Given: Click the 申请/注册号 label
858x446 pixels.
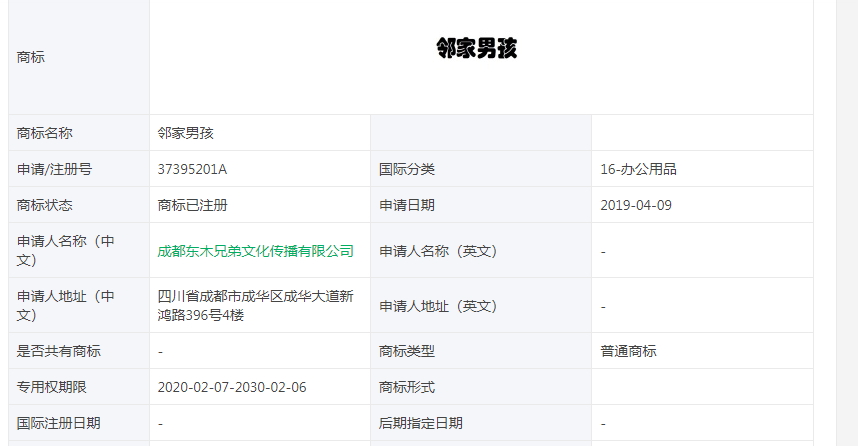Looking at the screenshot, I should [54, 169].
